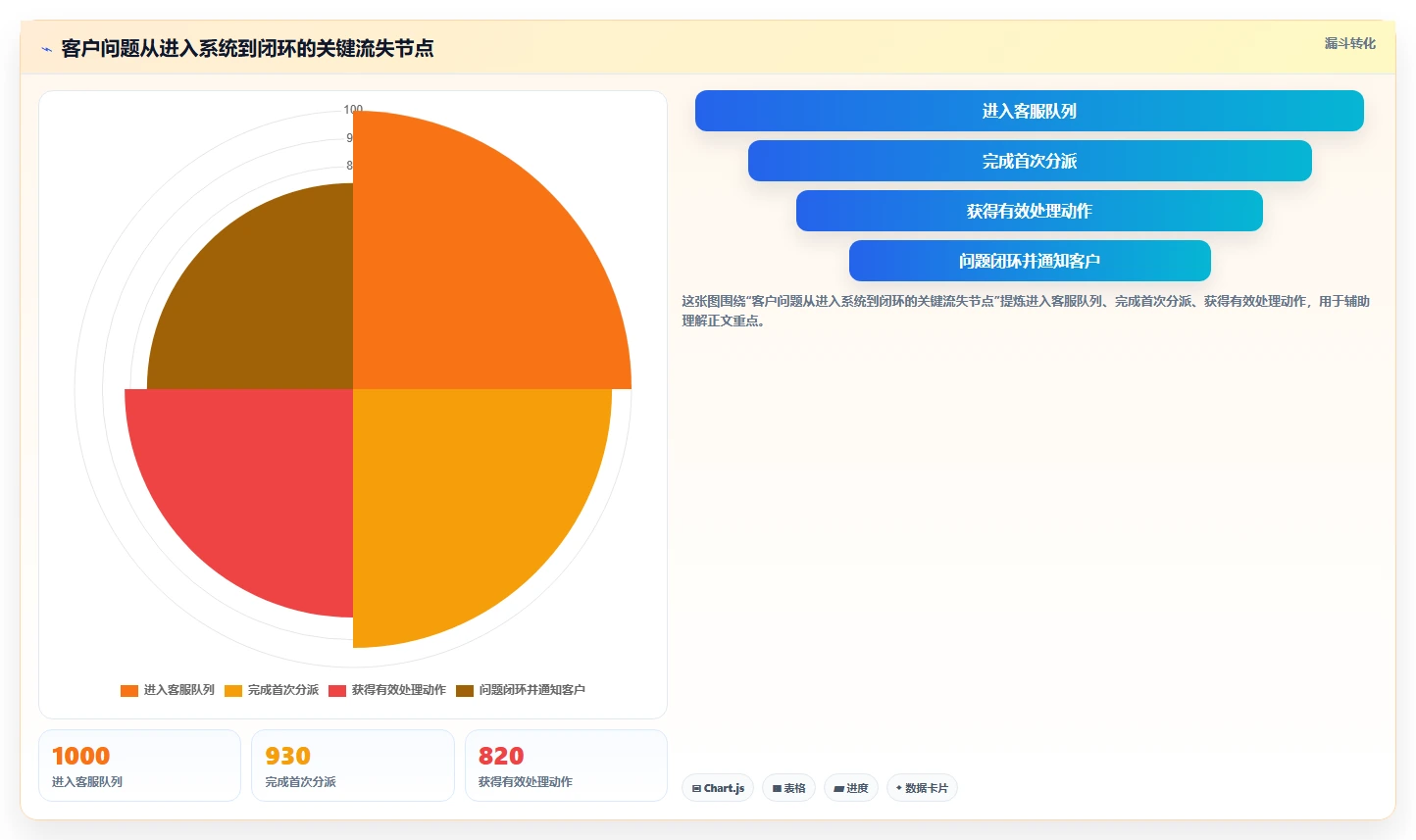Click the description paragraph starting 这张图围绕

click(x=1026, y=311)
